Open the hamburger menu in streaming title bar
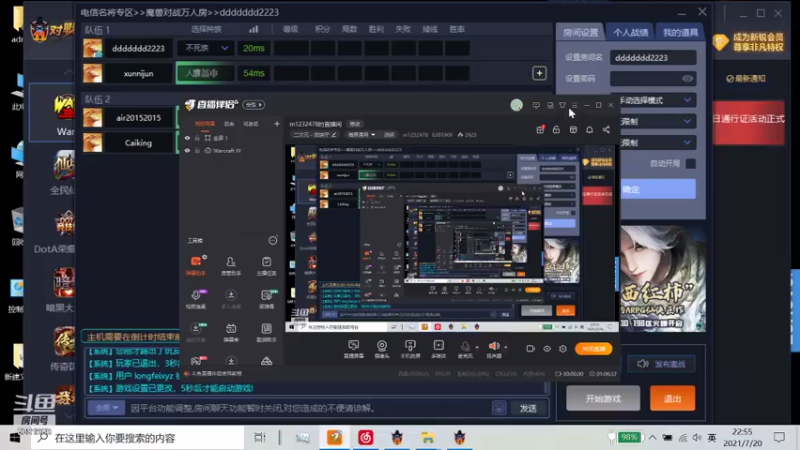This screenshot has width=800, height=450. pyautogui.click(x=574, y=105)
